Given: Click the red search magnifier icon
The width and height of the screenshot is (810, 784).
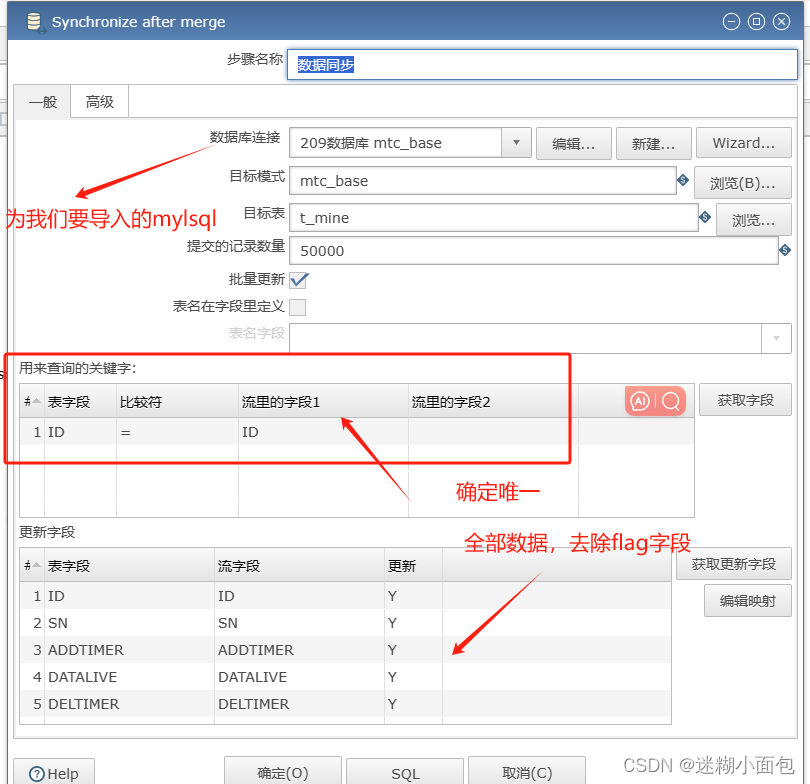Looking at the screenshot, I should click(x=671, y=401).
